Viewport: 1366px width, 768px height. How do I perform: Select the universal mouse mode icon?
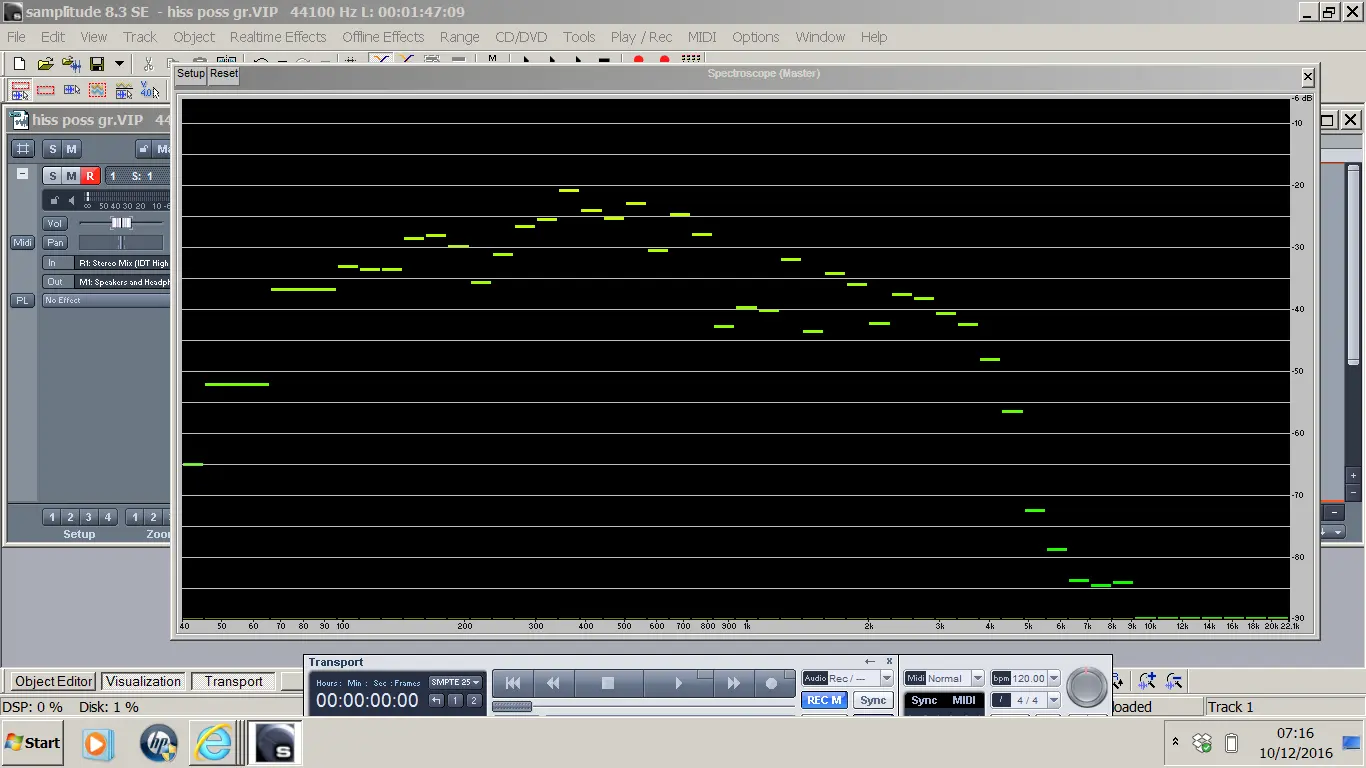coord(19,90)
